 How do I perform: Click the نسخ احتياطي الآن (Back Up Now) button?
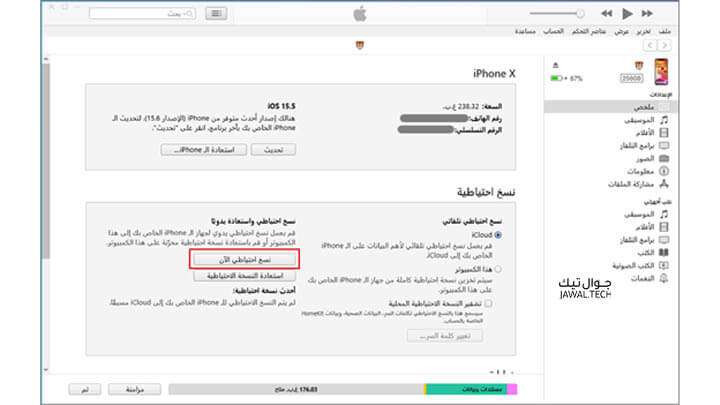tap(245, 259)
